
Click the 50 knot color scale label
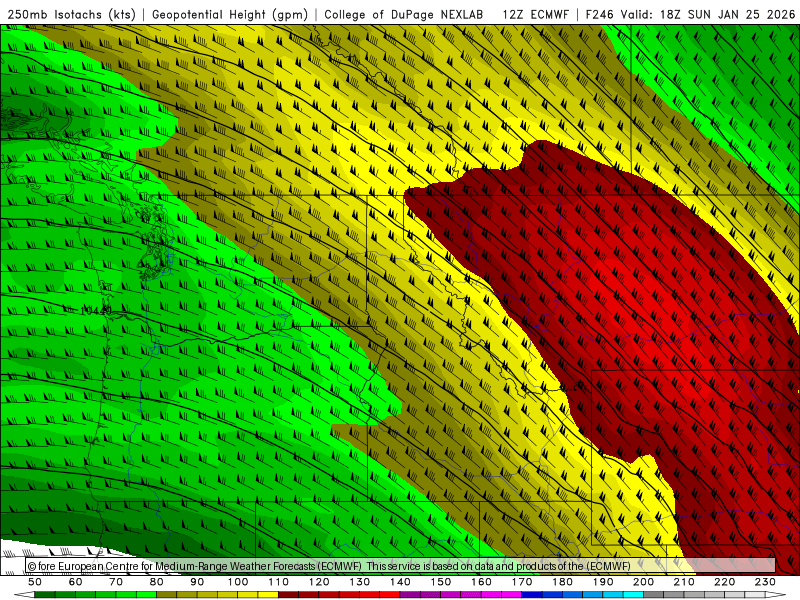(x=35, y=582)
